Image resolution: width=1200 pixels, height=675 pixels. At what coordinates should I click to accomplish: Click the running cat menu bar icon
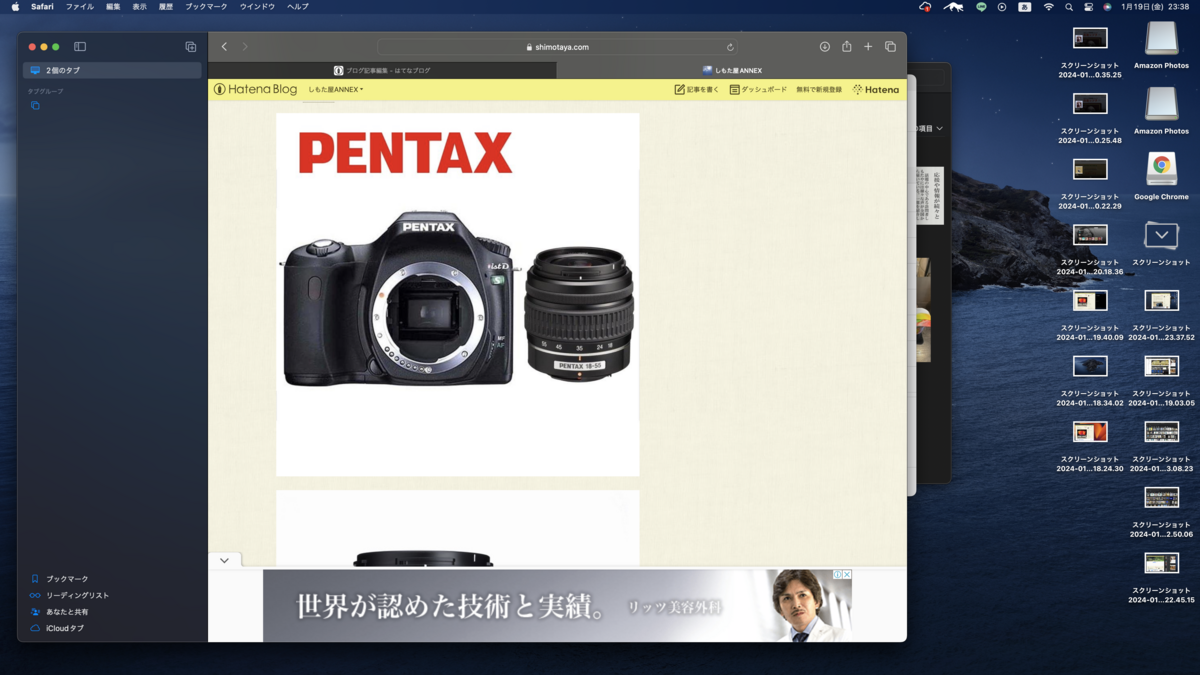(x=953, y=7)
